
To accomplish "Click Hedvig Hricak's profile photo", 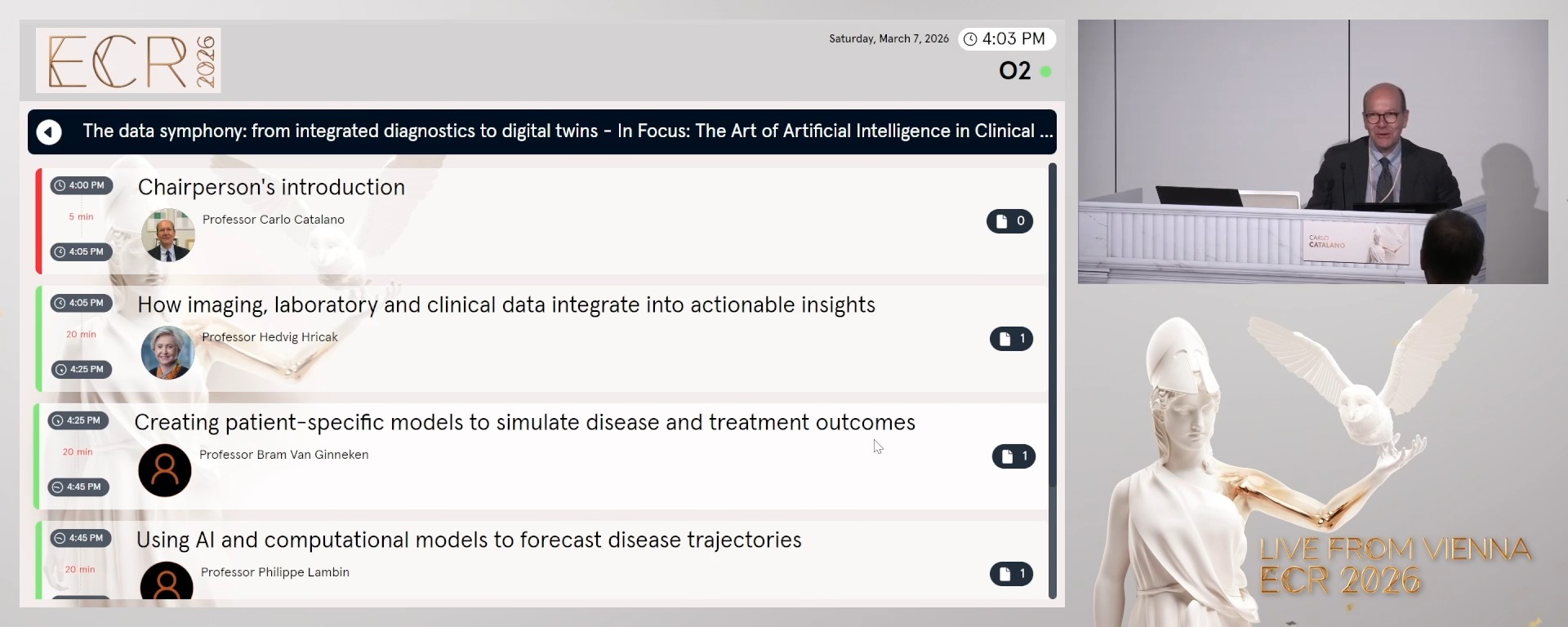I will (167, 353).
